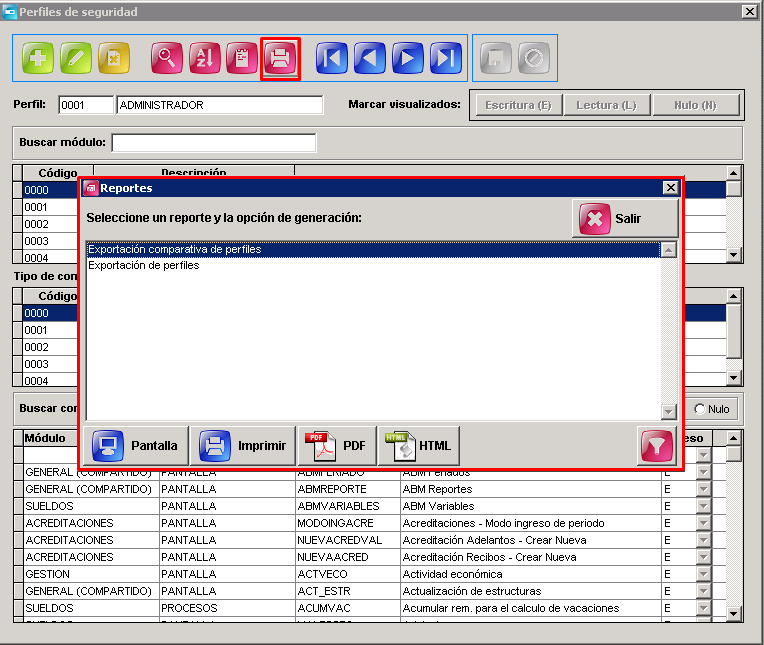
Task: Click Actividad económica description cell
Action: click(530, 574)
